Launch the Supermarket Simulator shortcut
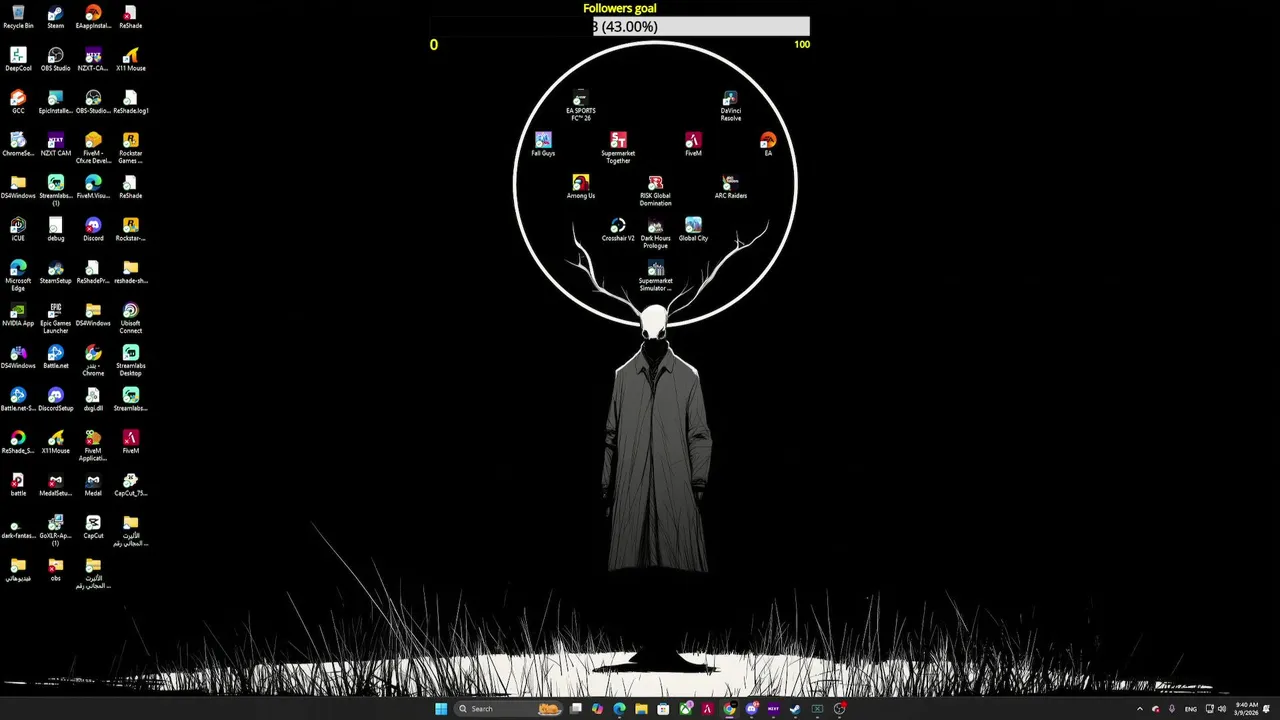 pyautogui.click(x=656, y=275)
